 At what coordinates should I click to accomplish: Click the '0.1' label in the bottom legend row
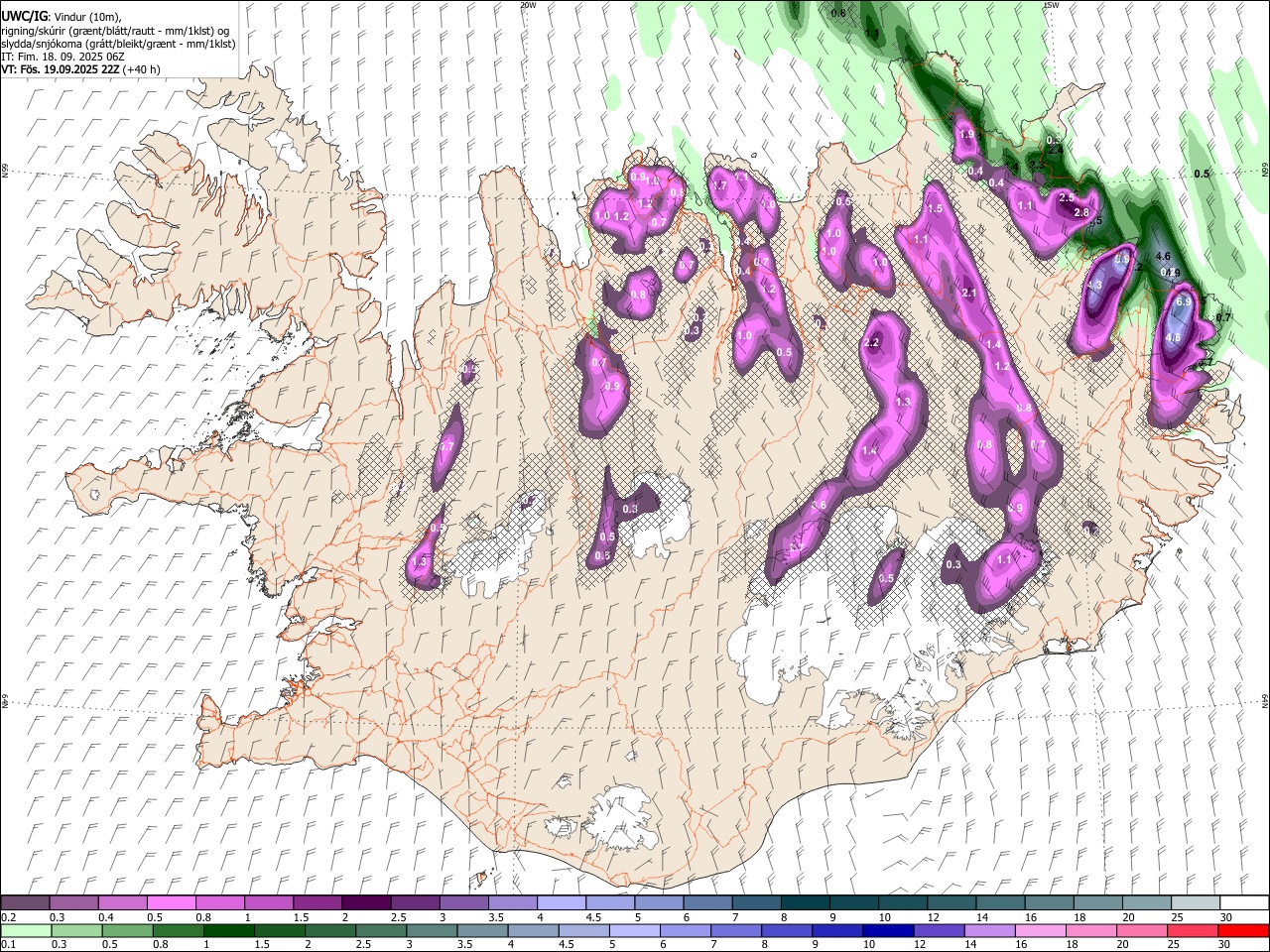(x=9, y=944)
